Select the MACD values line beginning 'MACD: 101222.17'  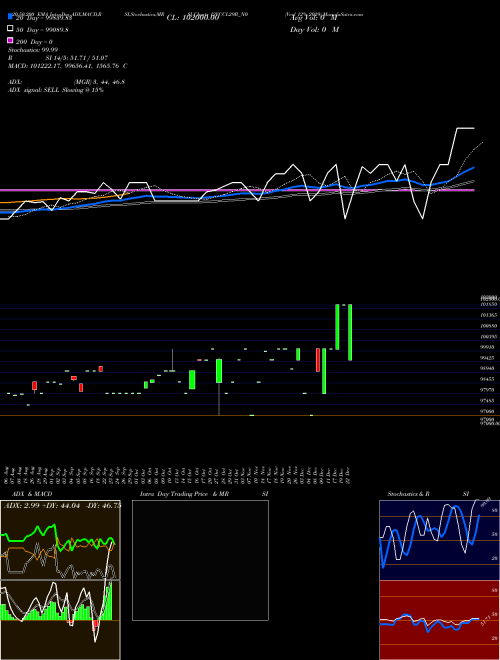(68, 66)
